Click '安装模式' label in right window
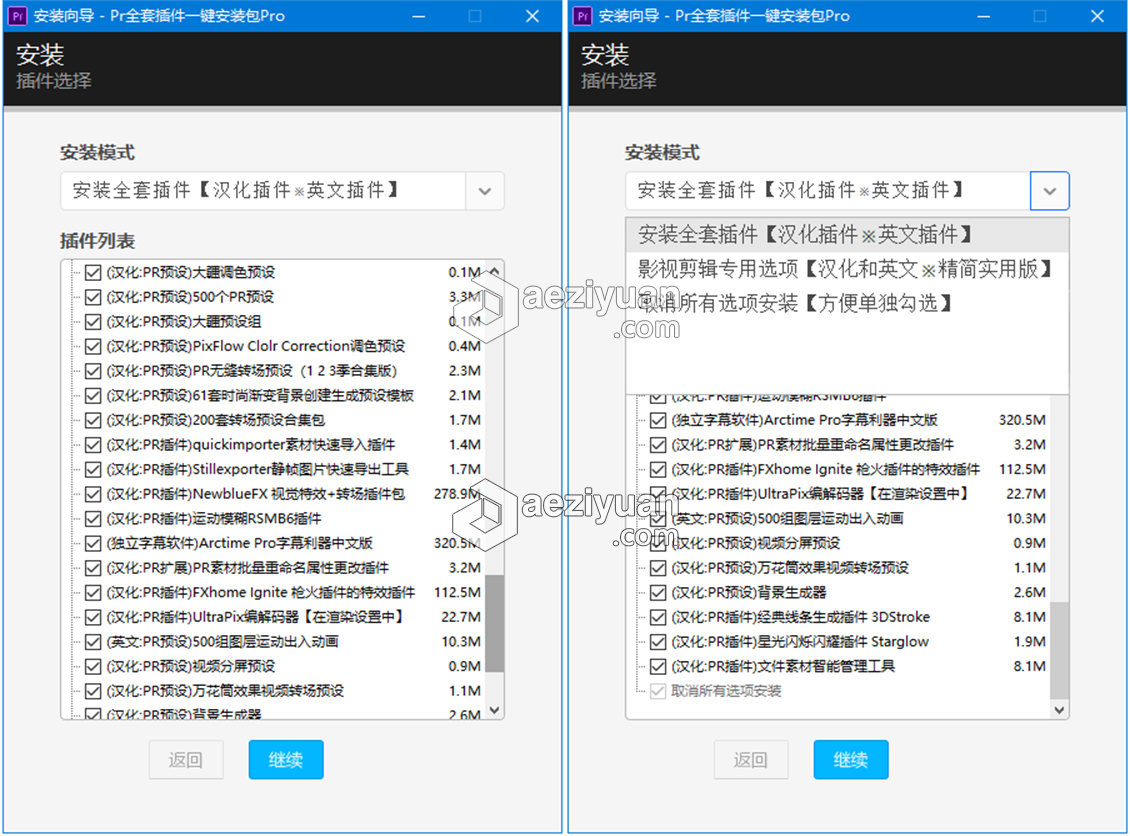 point(662,153)
